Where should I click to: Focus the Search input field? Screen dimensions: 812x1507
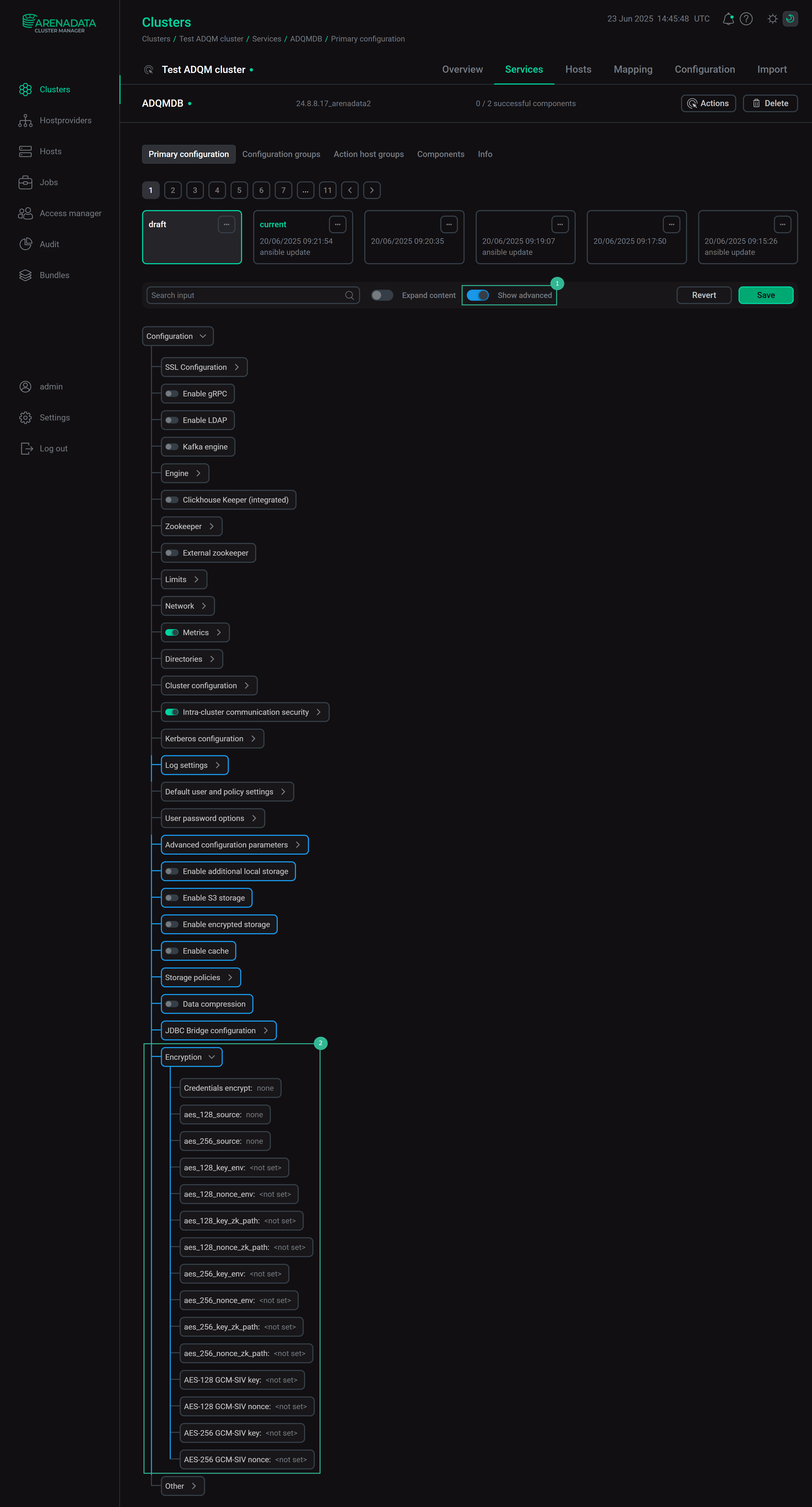[x=253, y=295]
